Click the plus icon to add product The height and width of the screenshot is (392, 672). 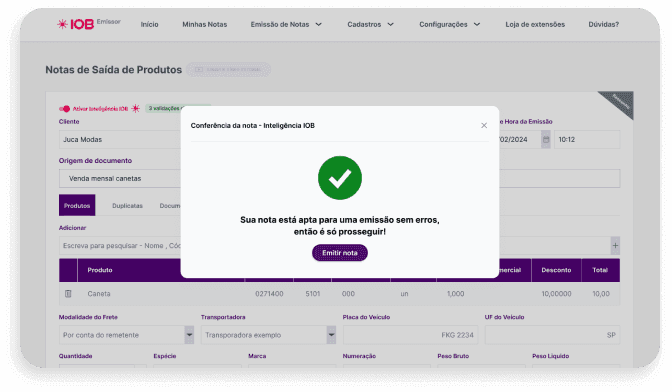615,245
